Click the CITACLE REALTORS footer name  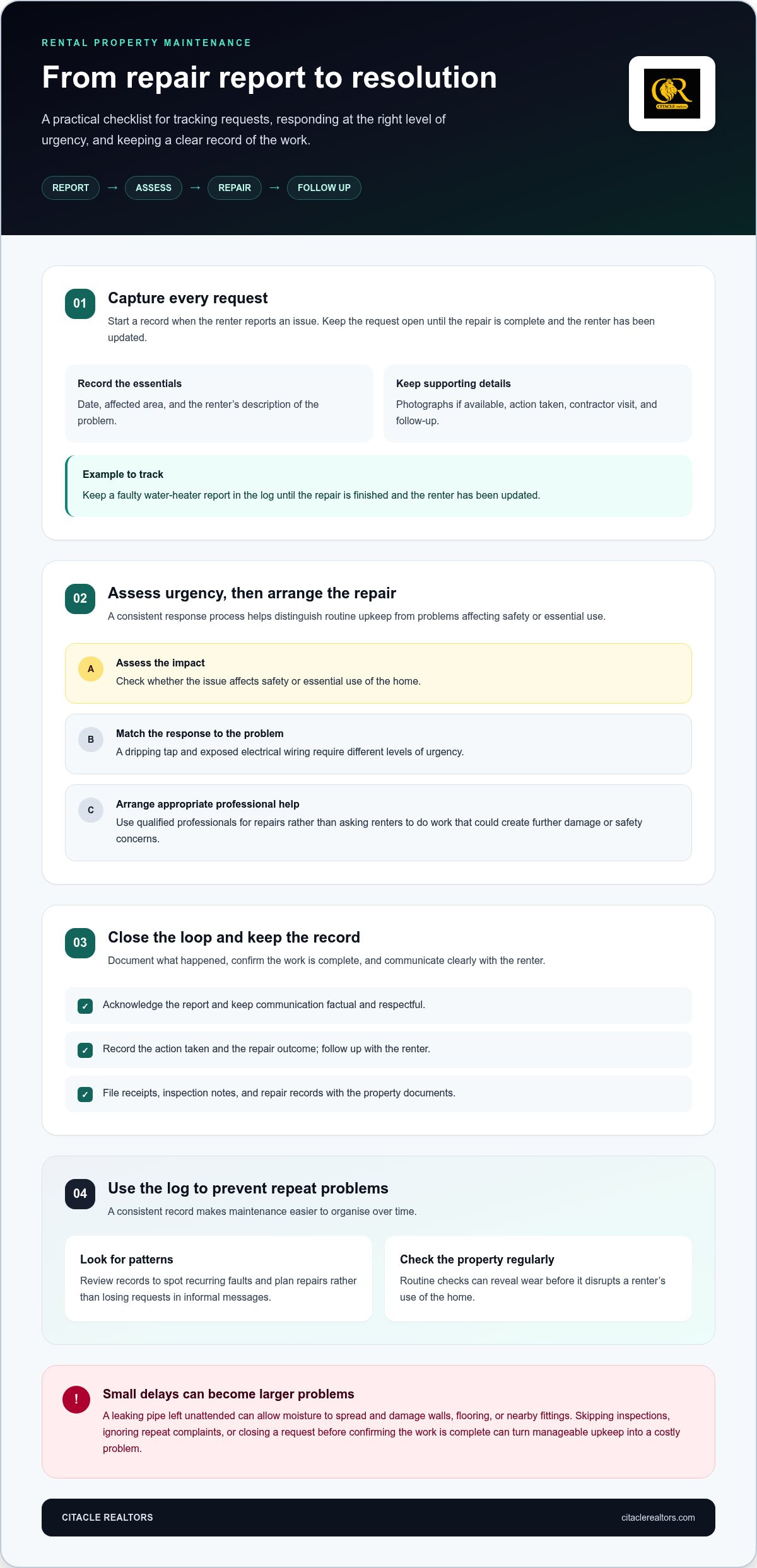107,1518
